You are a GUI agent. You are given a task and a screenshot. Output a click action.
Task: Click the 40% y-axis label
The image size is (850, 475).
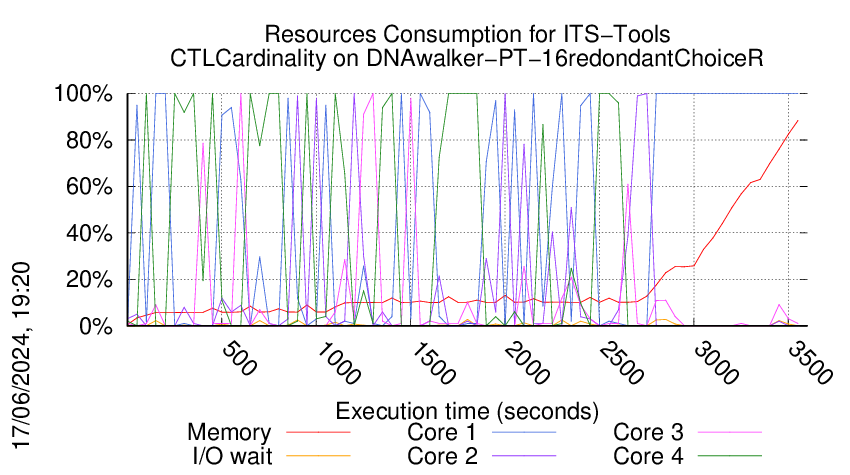tap(90, 234)
